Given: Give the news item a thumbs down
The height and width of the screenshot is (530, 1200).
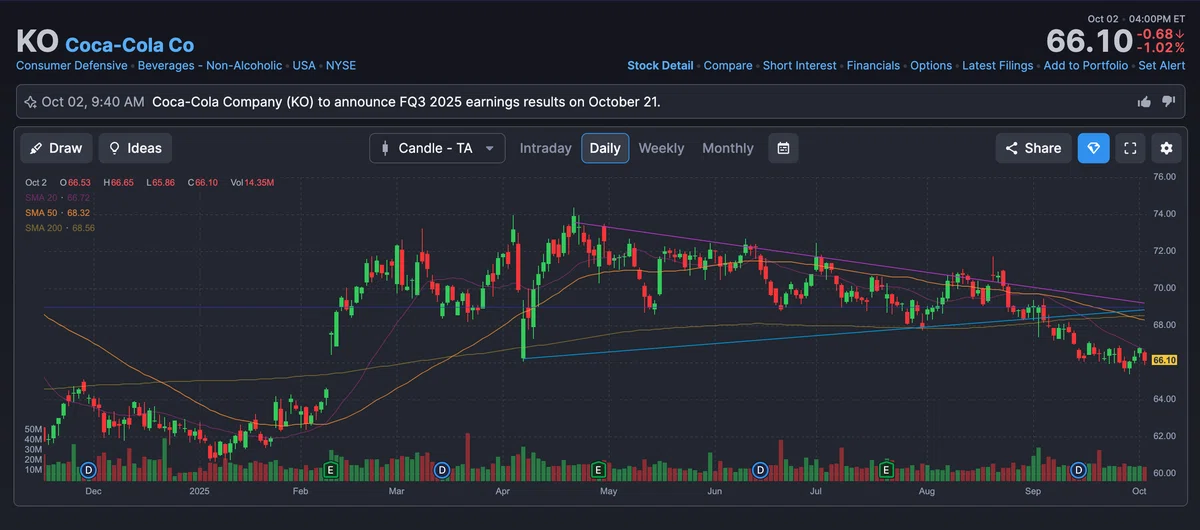Looking at the screenshot, I should [1168, 102].
